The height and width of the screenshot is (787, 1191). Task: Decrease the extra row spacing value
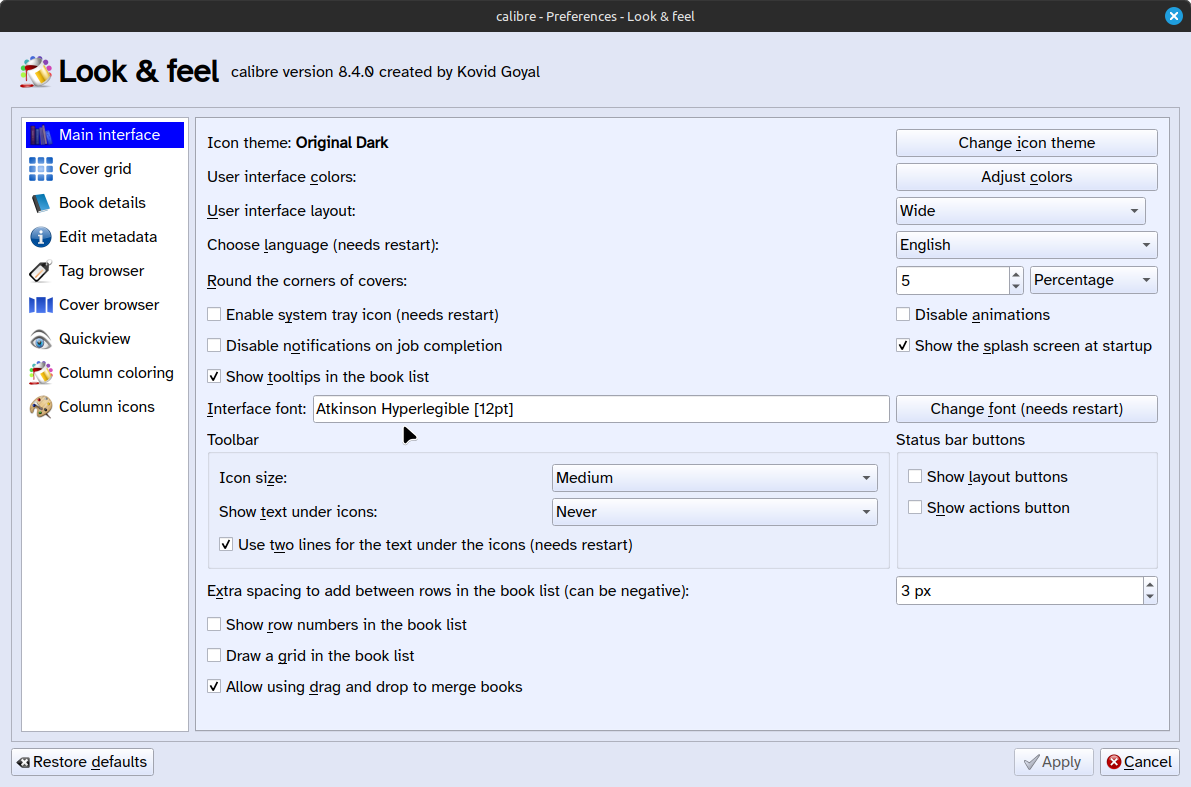(1150, 597)
